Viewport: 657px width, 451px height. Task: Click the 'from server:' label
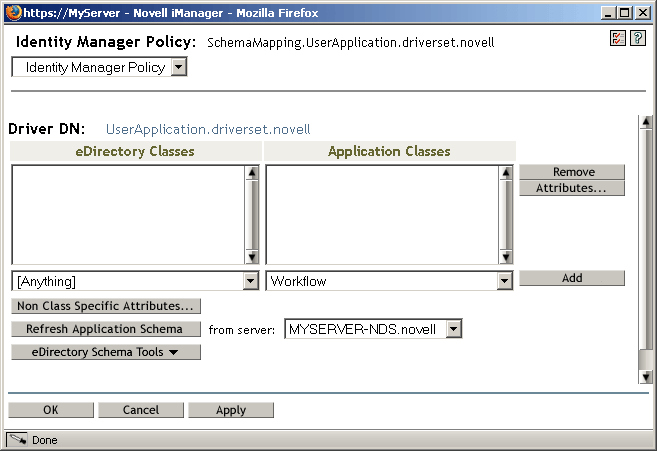(242, 330)
